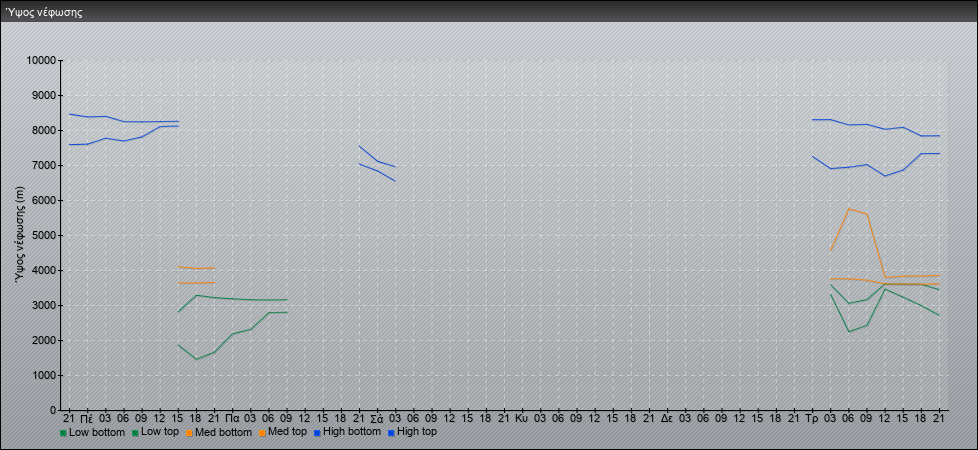Click the Ύψος νέφωσης (m) vertical axis title
The width and height of the screenshot is (978, 450).
(21, 235)
